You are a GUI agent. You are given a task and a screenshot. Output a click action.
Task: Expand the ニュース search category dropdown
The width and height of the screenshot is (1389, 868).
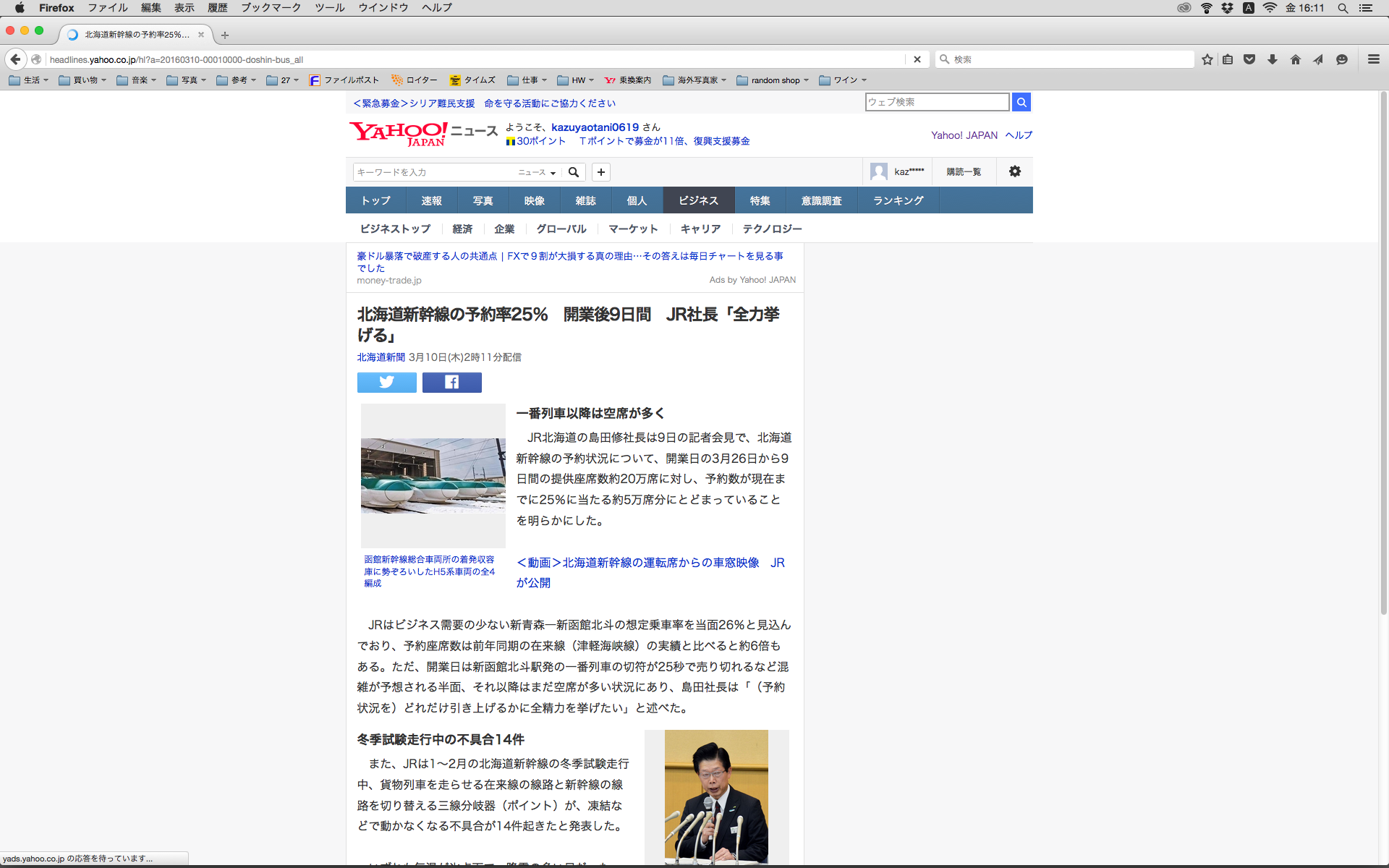537,172
